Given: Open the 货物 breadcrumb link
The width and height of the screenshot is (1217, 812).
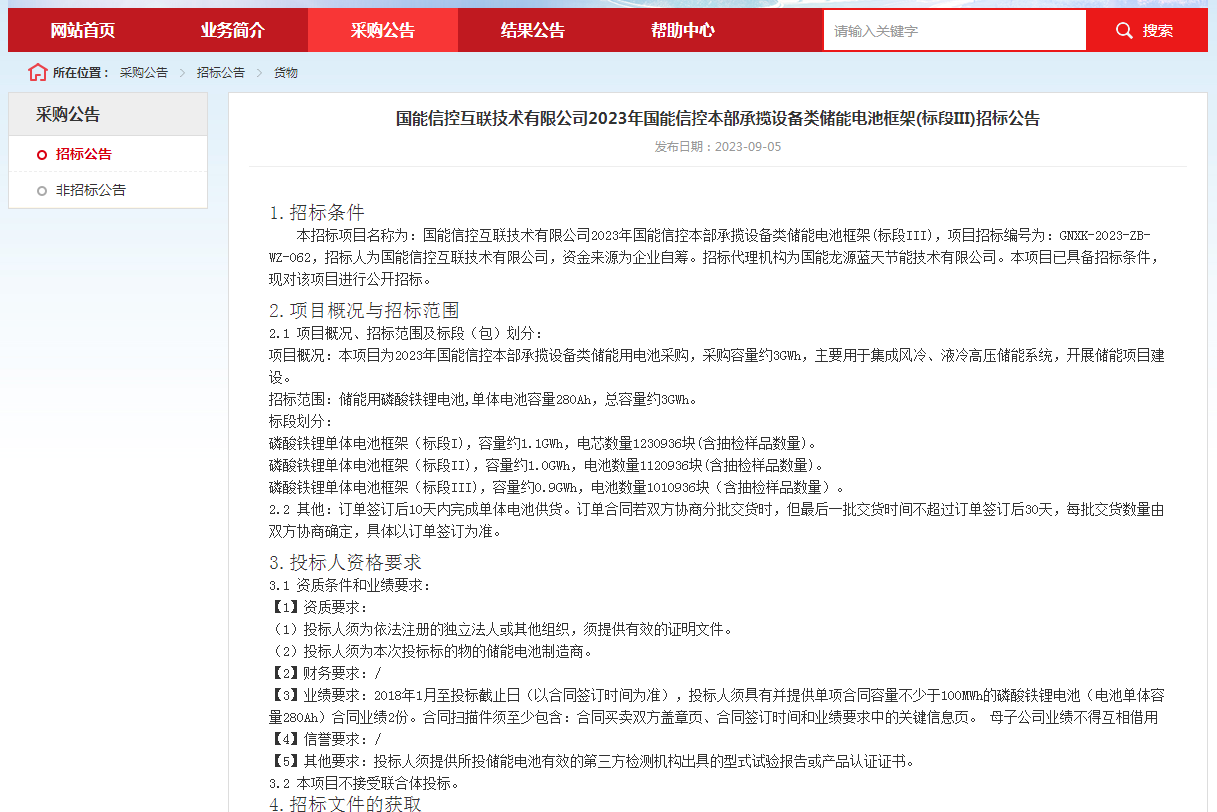Looking at the screenshot, I should [x=283, y=72].
